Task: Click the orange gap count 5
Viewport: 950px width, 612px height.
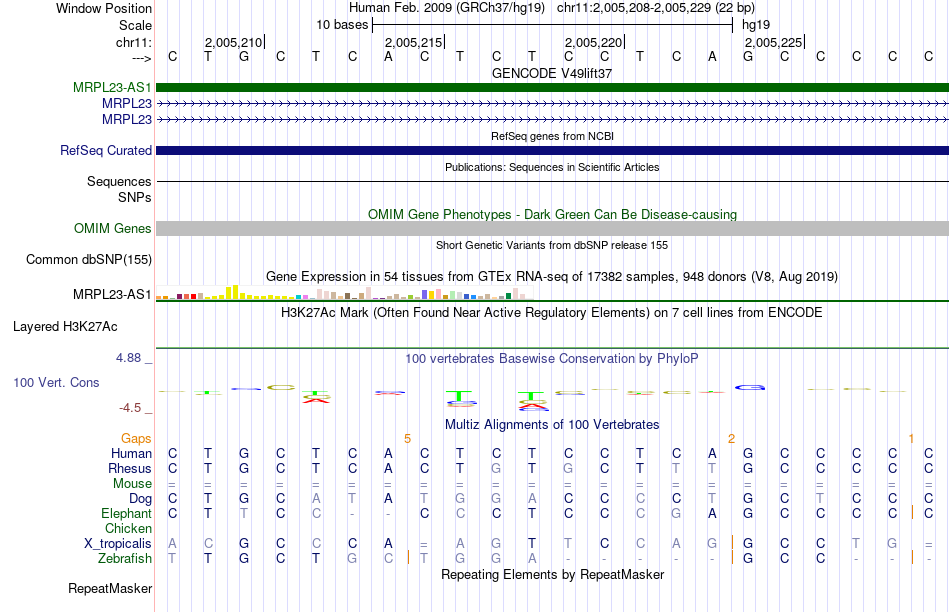Action: tap(407, 438)
